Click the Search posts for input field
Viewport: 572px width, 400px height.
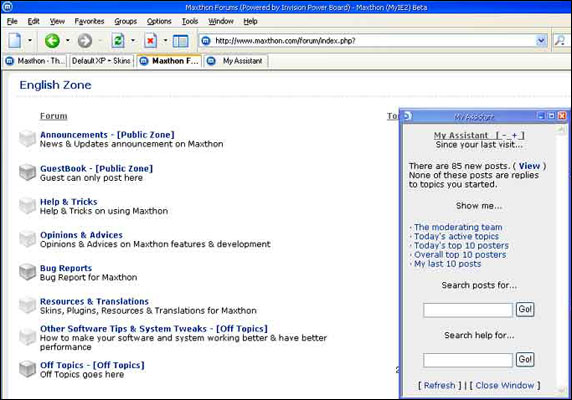tap(468, 310)
